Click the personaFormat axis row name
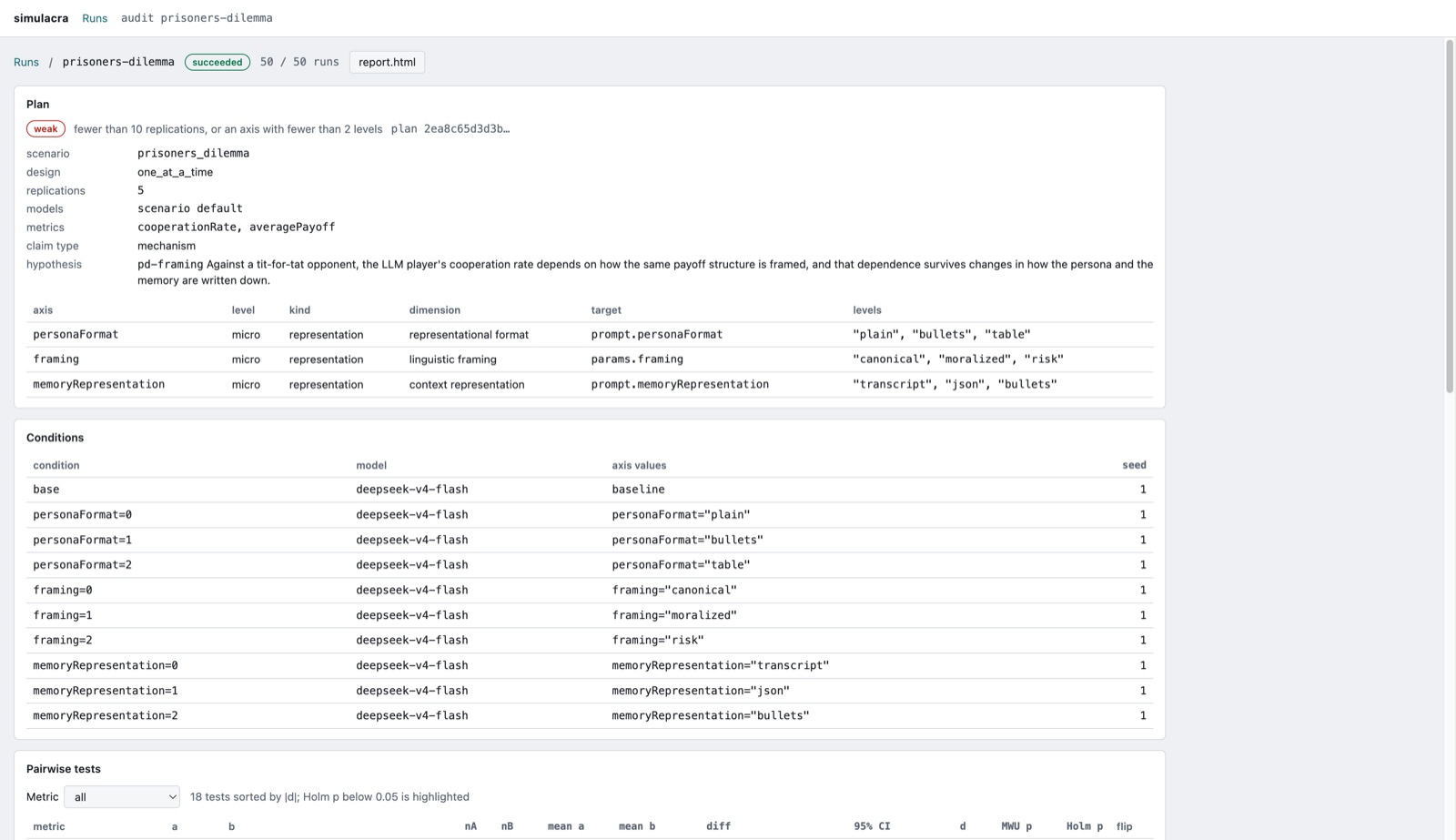This screenshot has height=840, width=1456. click(x=76, y=335)
